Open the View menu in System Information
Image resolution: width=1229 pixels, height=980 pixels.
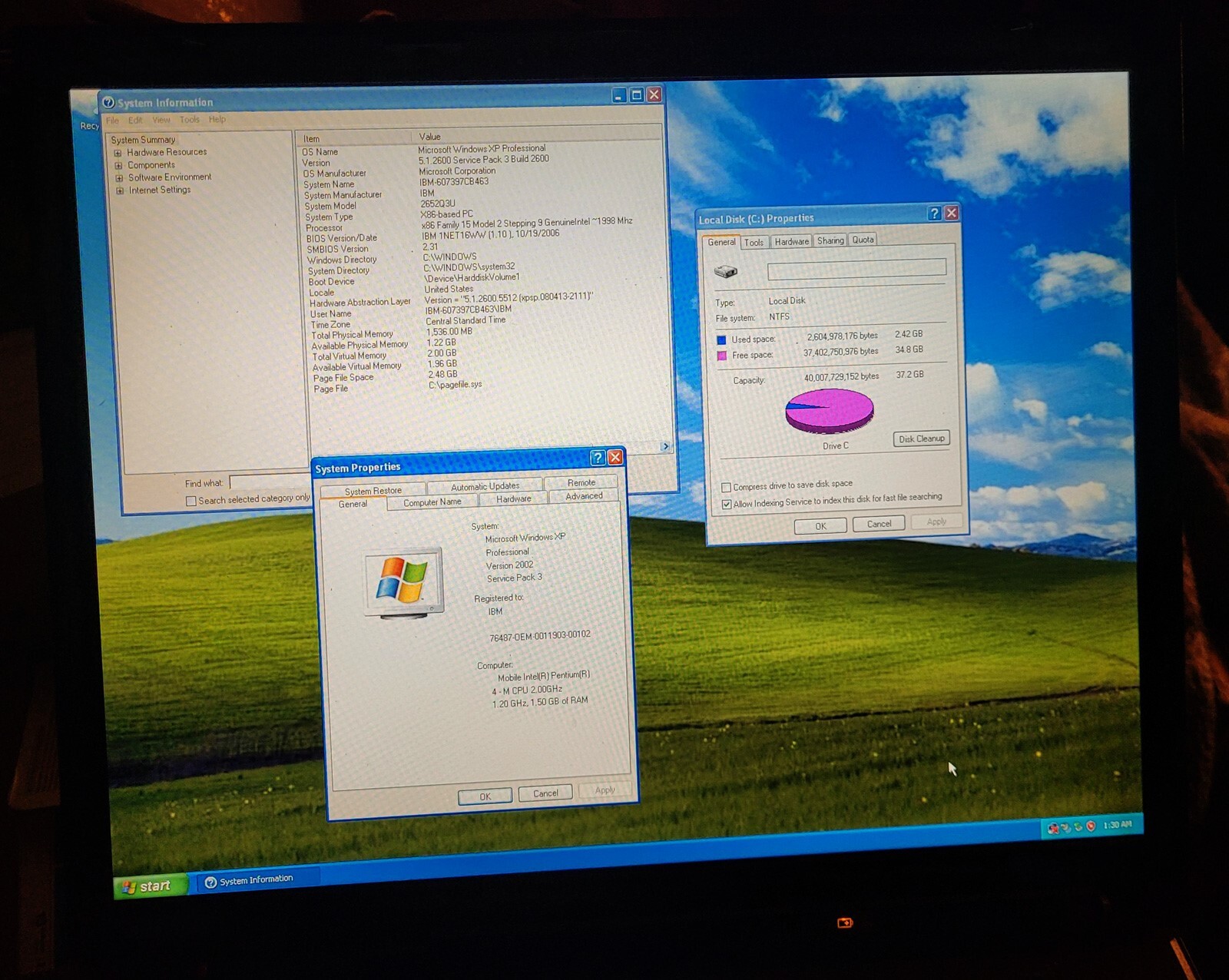click(161, 120)
